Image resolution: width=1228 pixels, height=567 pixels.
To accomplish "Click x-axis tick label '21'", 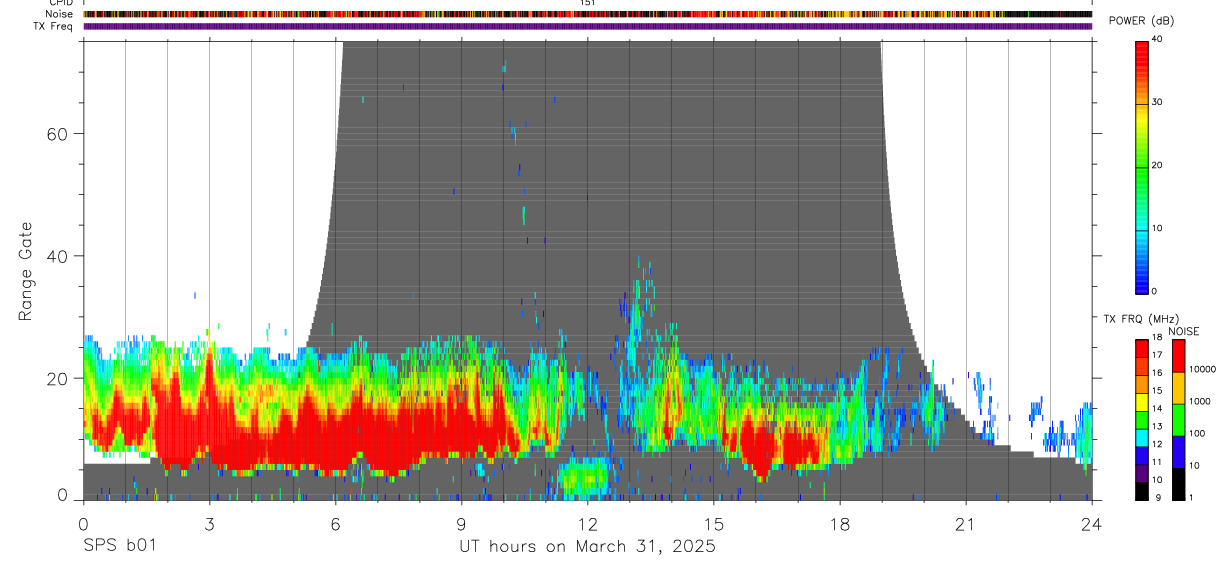I will [x=965, y=524].
